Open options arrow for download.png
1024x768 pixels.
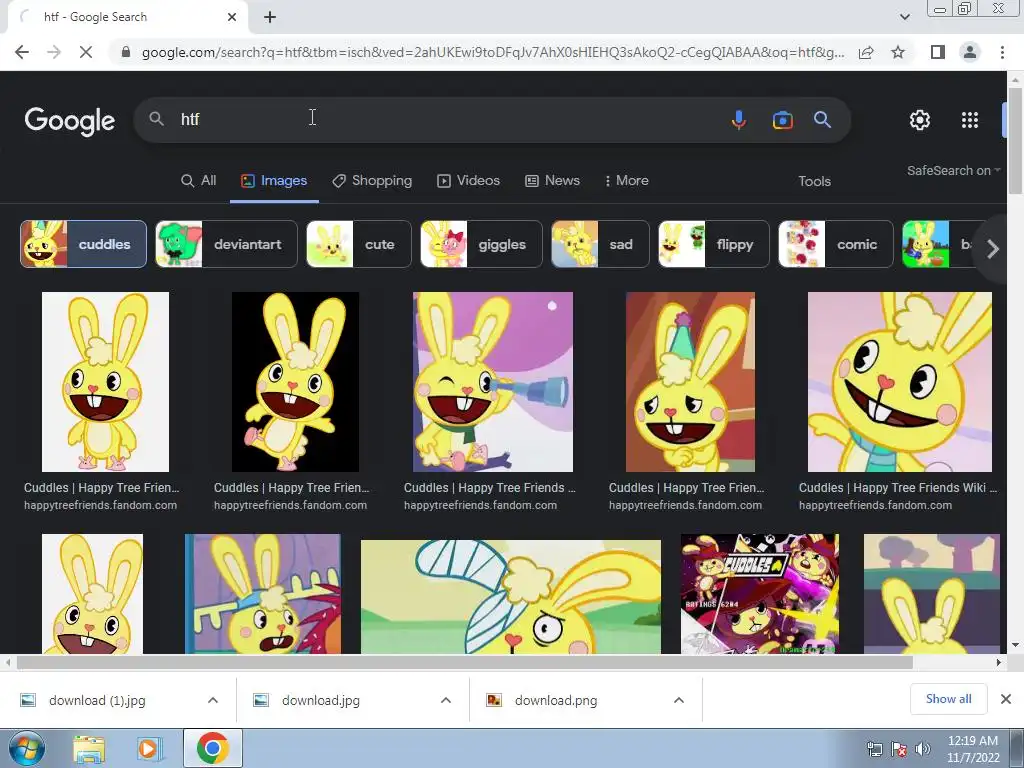[x=679, y=700]
